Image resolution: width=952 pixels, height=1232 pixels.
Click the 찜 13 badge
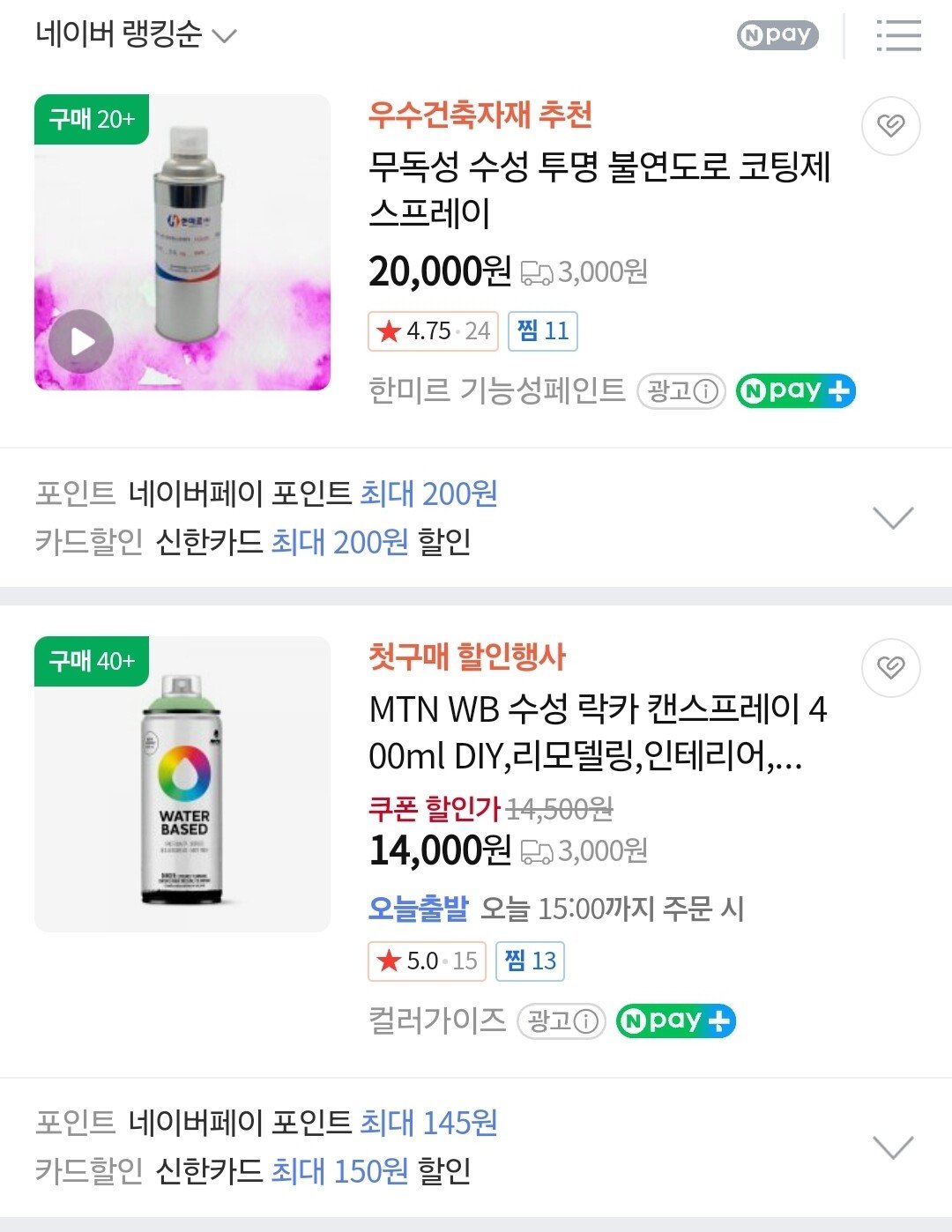tap(531, 961)
